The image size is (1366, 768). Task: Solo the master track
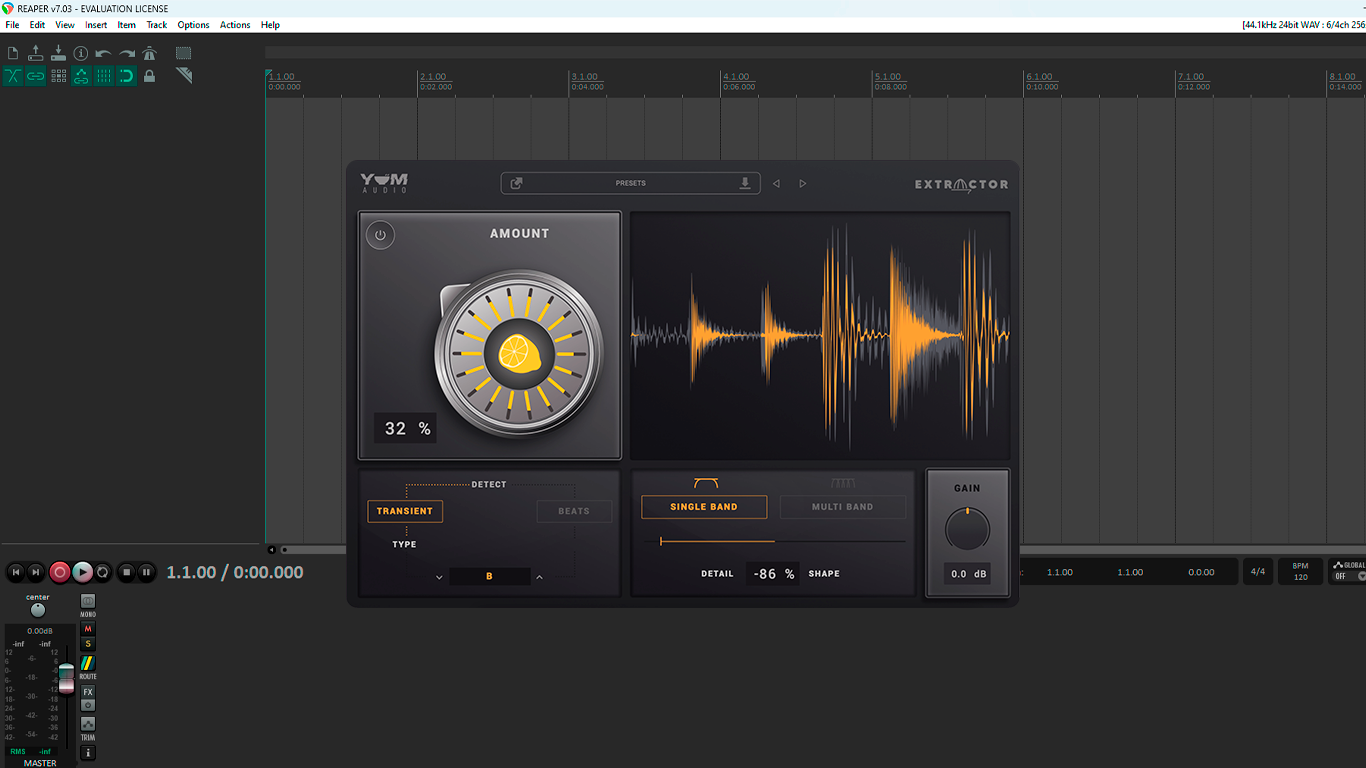click(88, 644)
